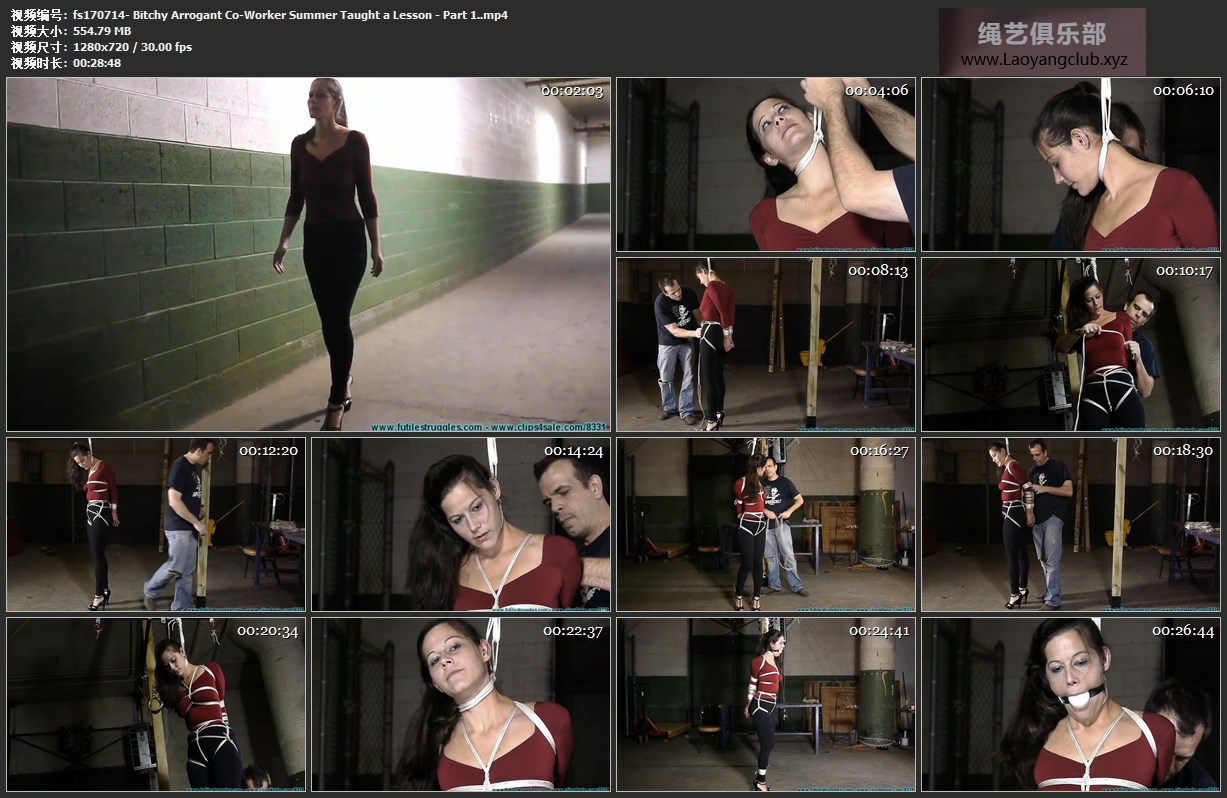Click the www.Laoyangclub.xyz URL
Viewport: 1227px width, 798px height.
tap(1043, 60)
